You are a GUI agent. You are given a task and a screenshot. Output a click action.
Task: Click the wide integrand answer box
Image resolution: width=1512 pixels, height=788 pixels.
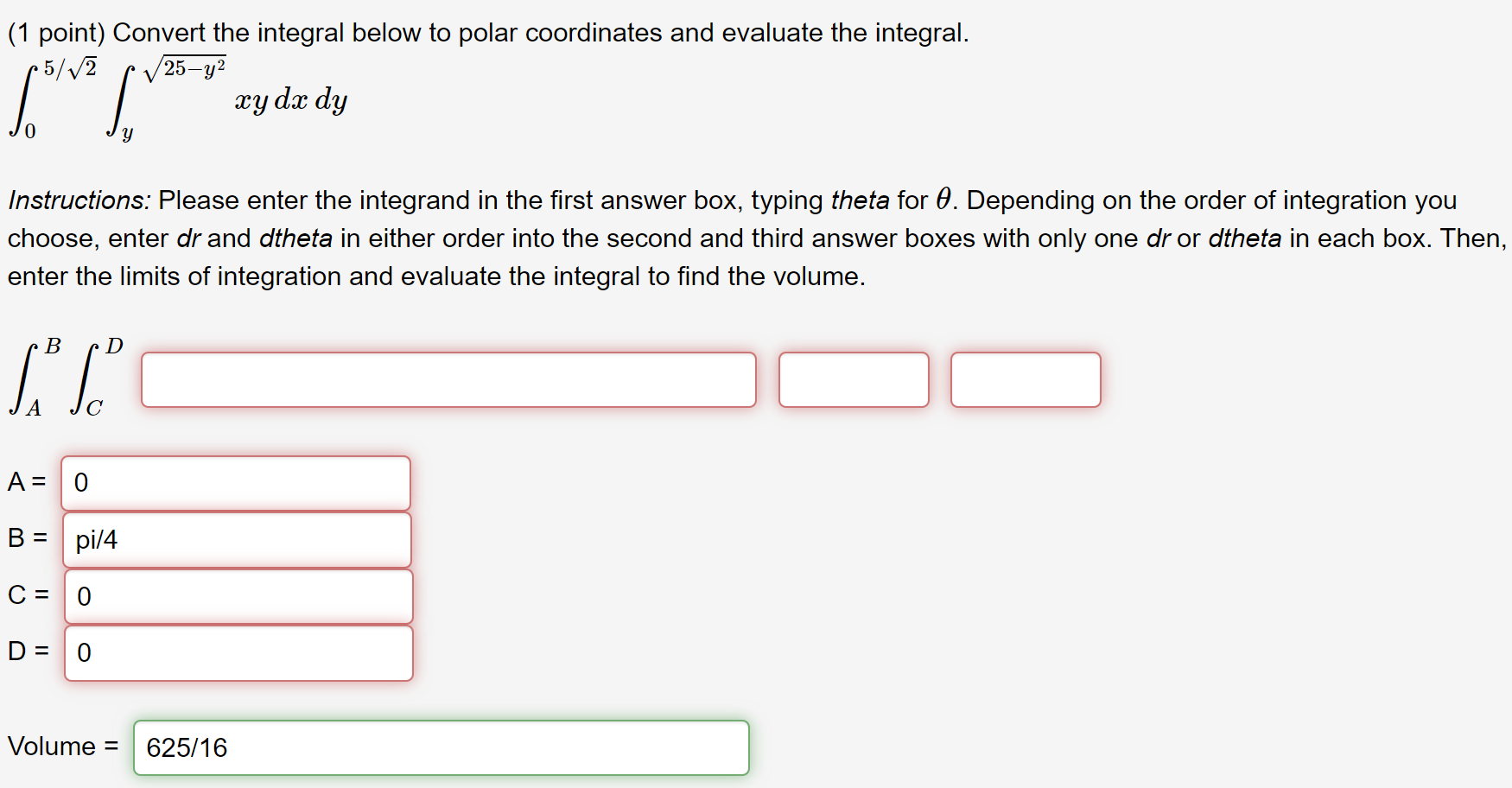448,379
